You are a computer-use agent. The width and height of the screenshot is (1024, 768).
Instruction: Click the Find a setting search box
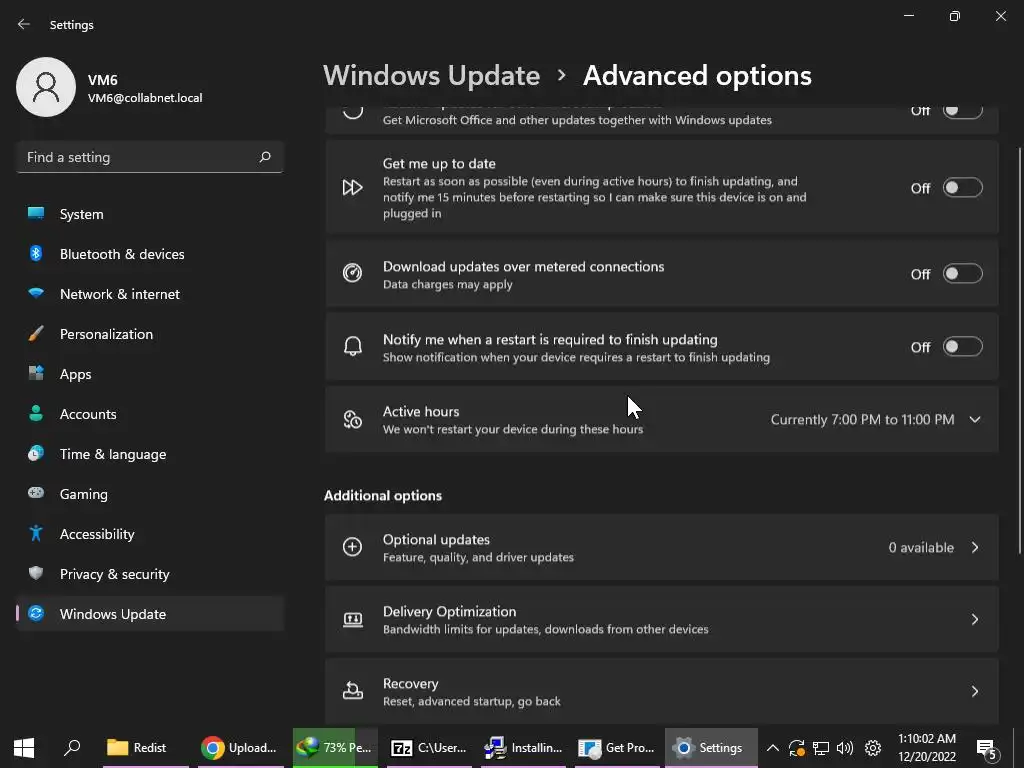pyautogui.click(x=150, y=157)
